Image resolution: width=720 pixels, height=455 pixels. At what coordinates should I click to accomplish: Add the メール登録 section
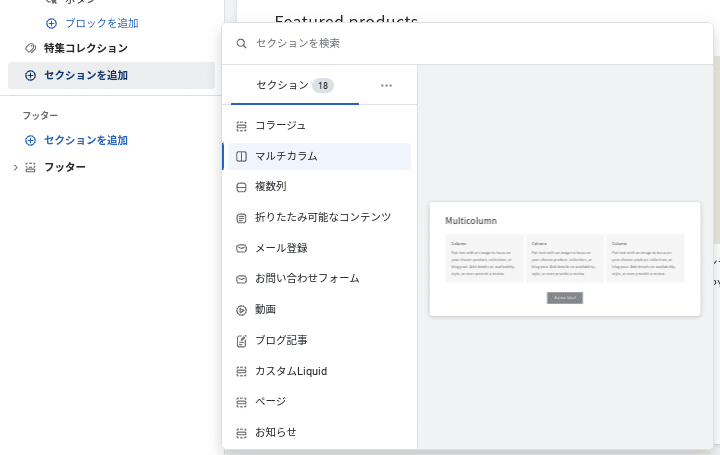click(x=319, y=248)
